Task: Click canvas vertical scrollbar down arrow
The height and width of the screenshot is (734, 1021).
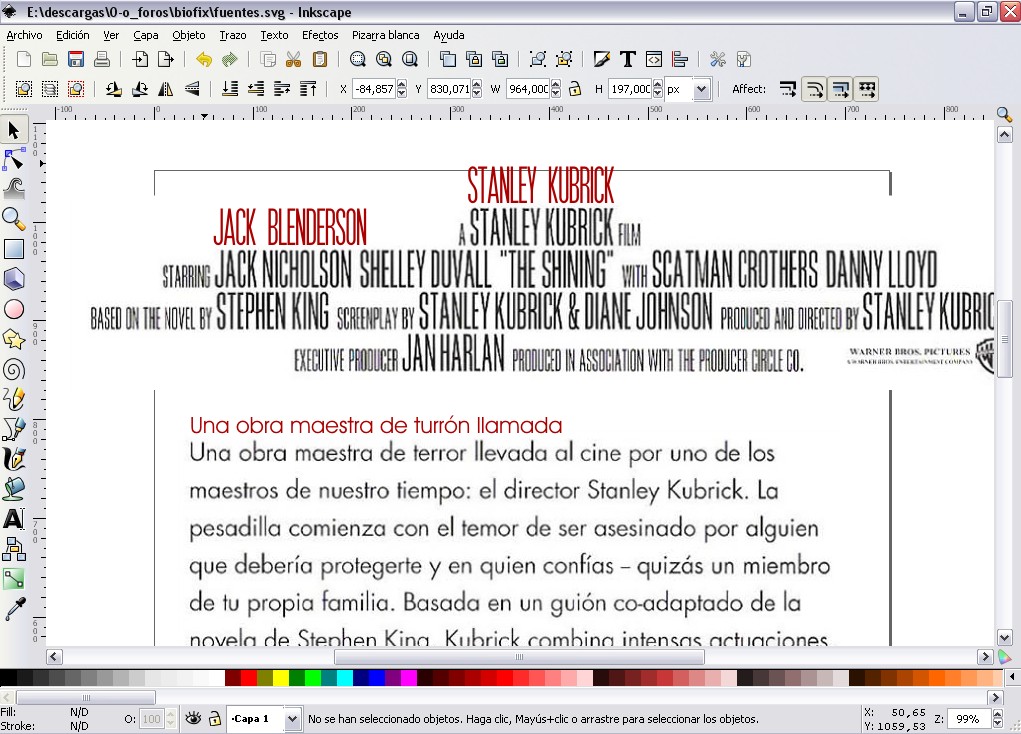Action: click(1004, 638)
